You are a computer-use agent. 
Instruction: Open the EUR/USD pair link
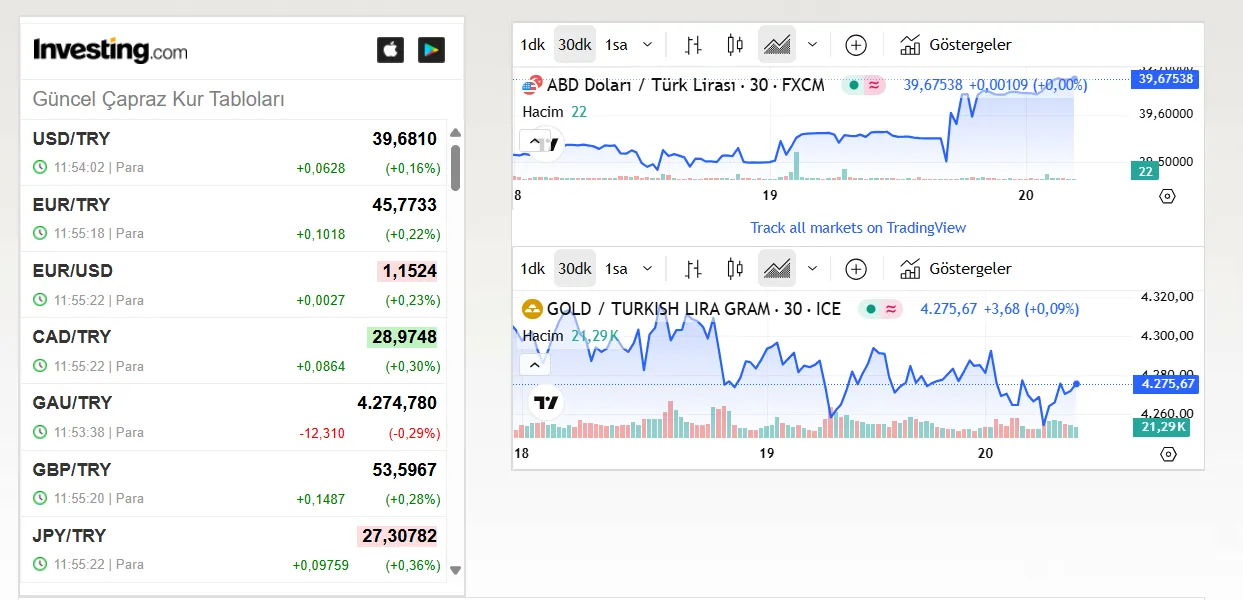pos(73,270)
